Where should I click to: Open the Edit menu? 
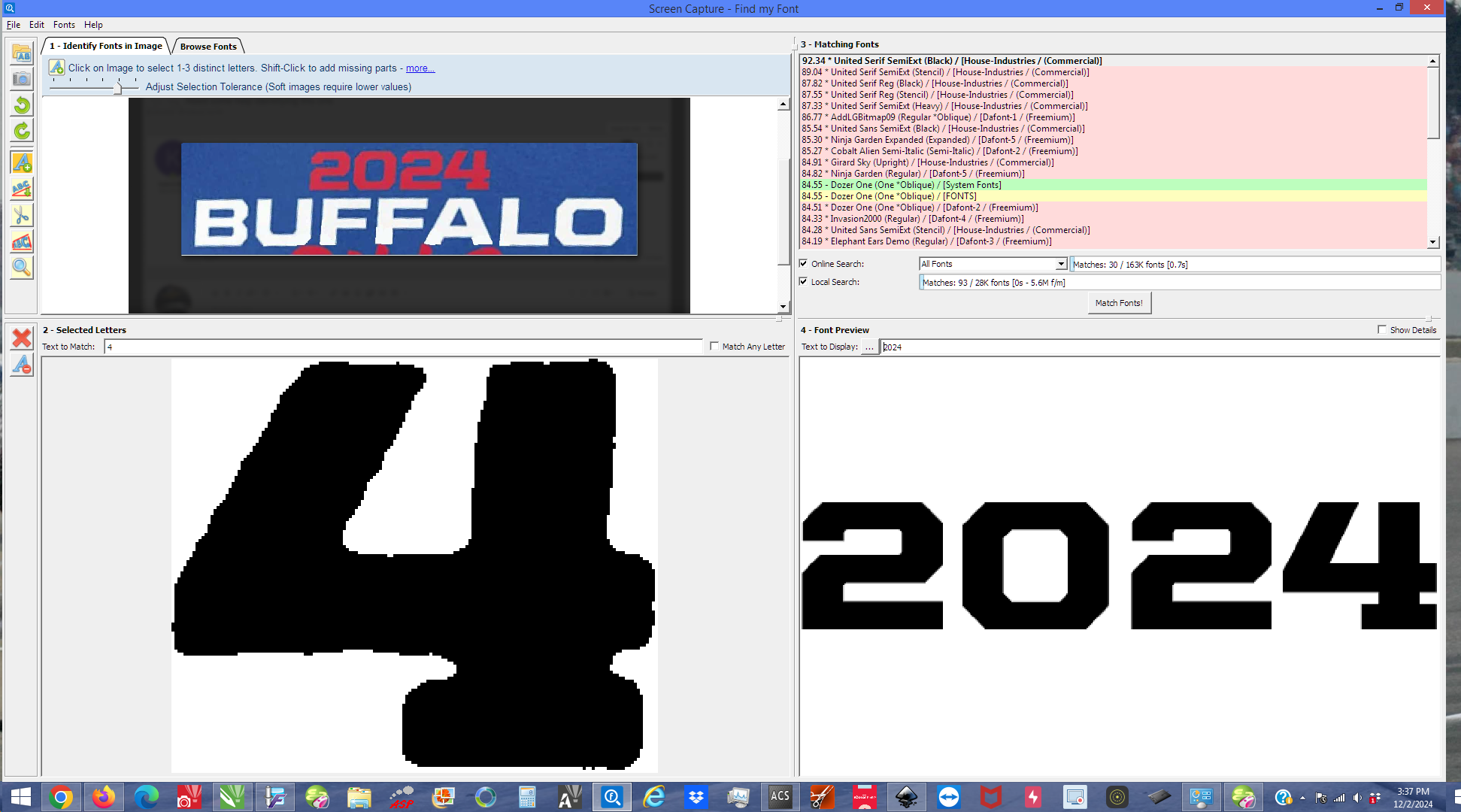(x=37, y=25)
